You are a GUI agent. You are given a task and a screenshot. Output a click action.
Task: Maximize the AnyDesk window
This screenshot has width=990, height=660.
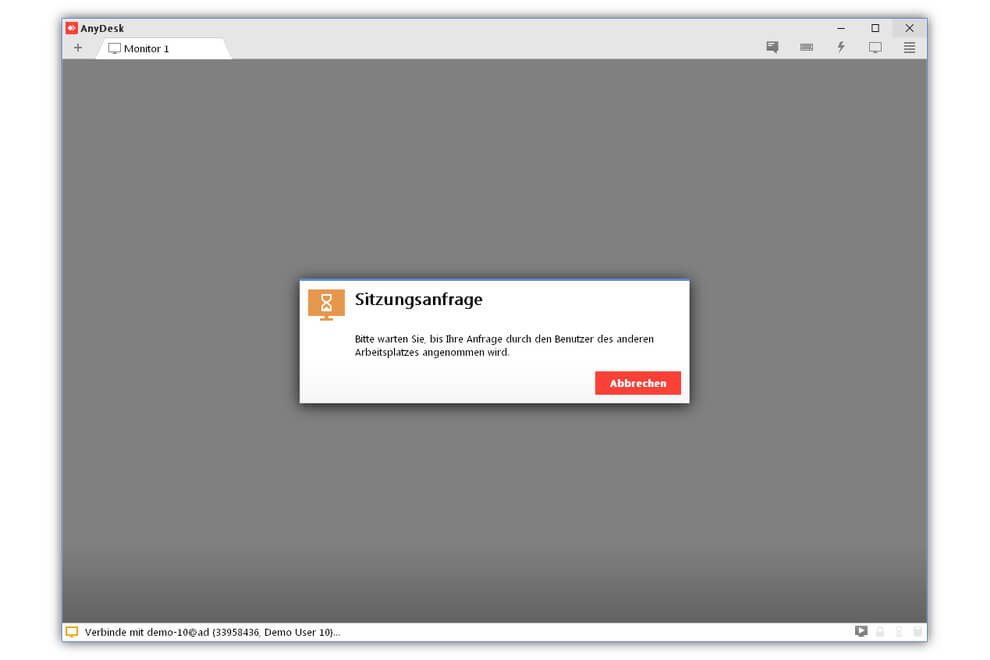pos(875,28)
